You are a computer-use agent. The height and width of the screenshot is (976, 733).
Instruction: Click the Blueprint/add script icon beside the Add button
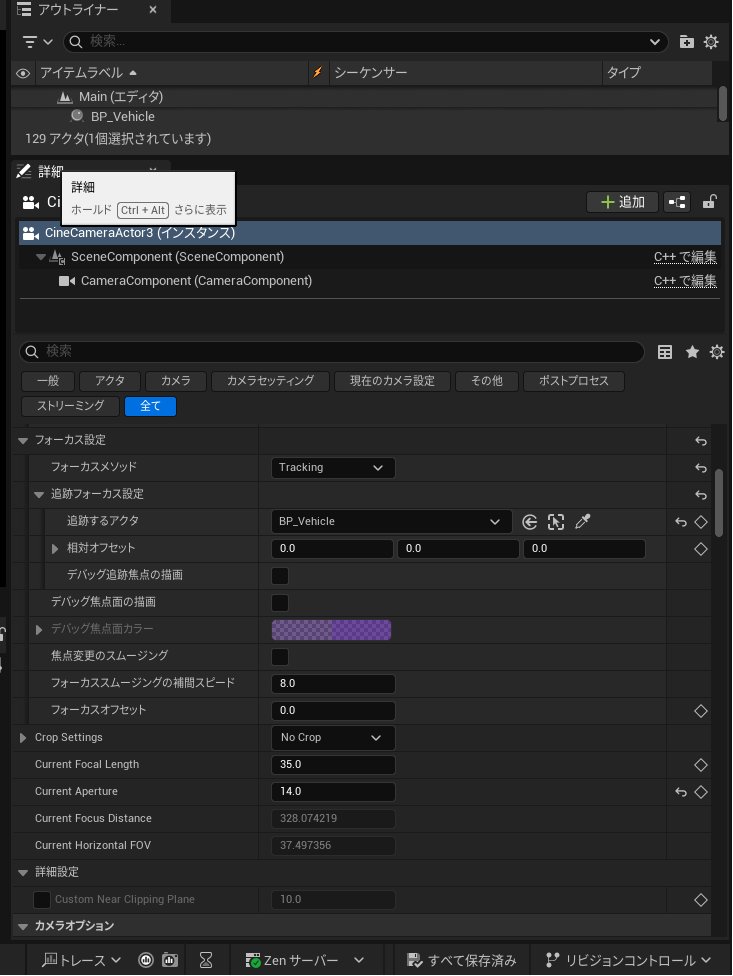pyautogui.click(x=676, y=202)
